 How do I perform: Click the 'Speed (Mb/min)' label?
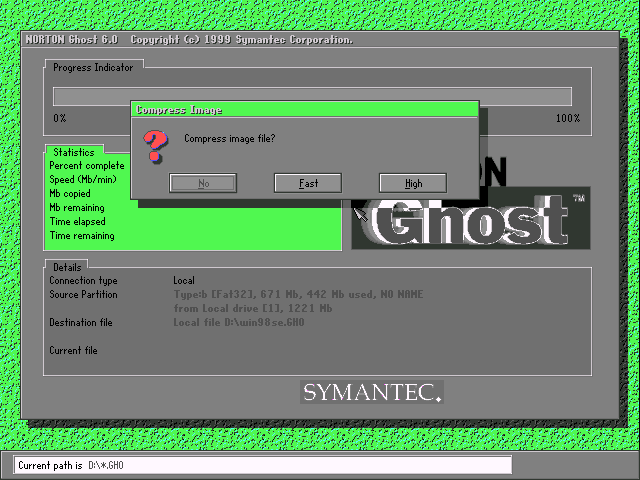point(83,180)
